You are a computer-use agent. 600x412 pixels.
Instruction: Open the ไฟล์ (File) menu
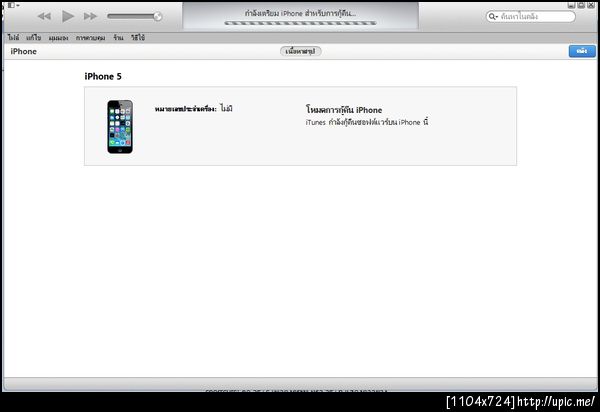click(13, 37)
